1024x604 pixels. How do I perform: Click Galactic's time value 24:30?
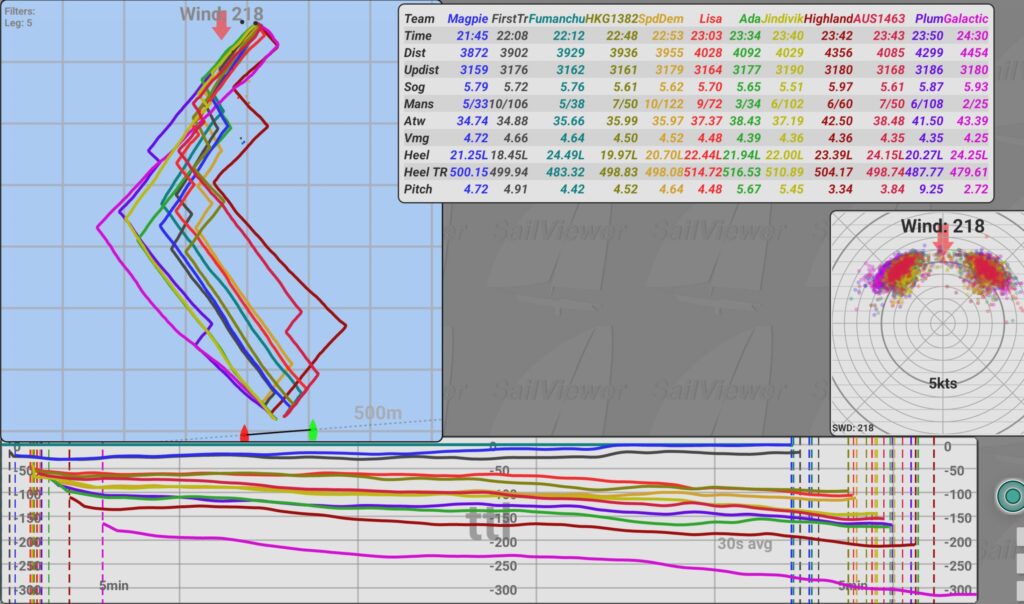click(972, 36)
